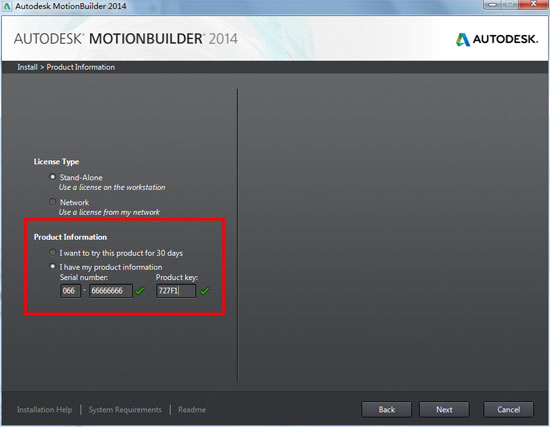550x427 pixels.
Task: Click the 'License Type' heading
Action: click(56, 162)
